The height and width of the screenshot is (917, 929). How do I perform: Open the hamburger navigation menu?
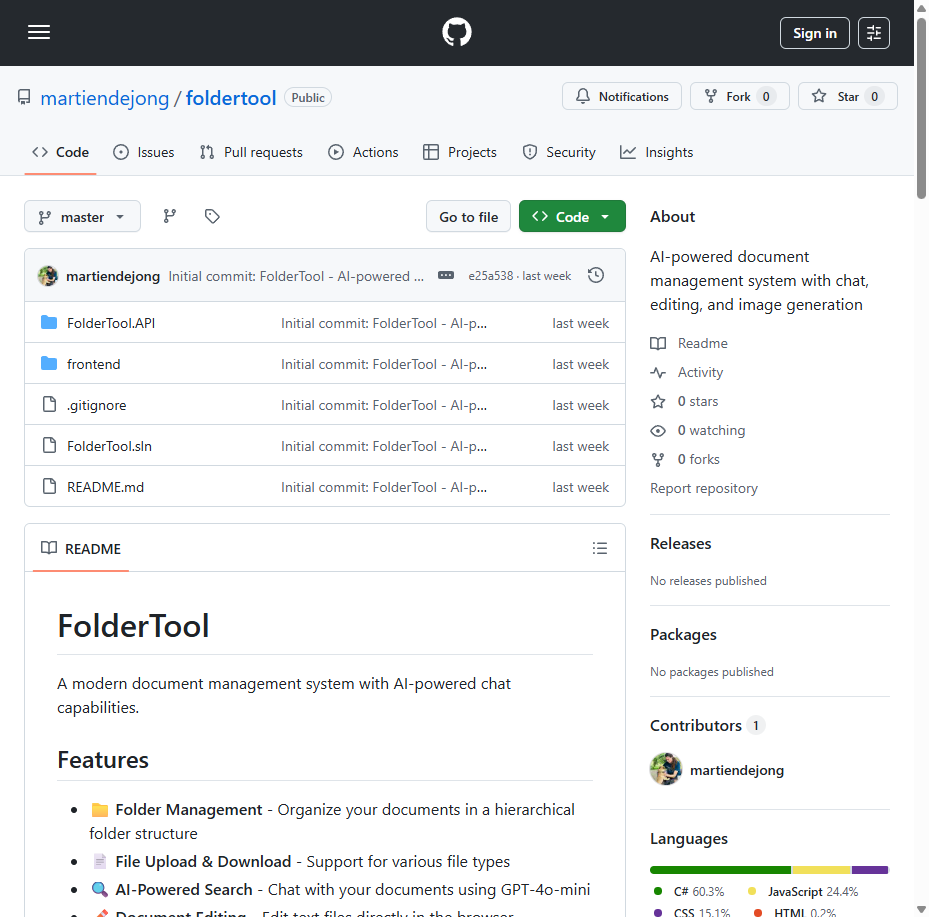click(39, 33)
